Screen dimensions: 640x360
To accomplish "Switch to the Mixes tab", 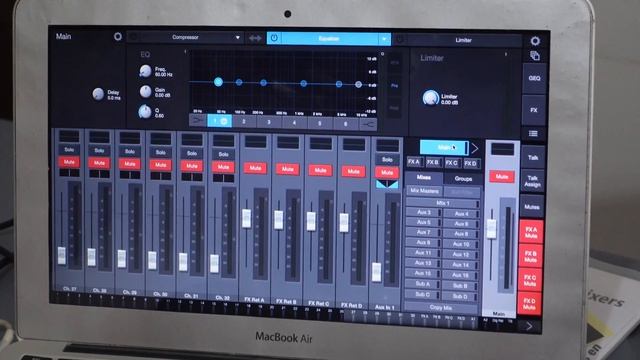I will click(x=424, y=178).
